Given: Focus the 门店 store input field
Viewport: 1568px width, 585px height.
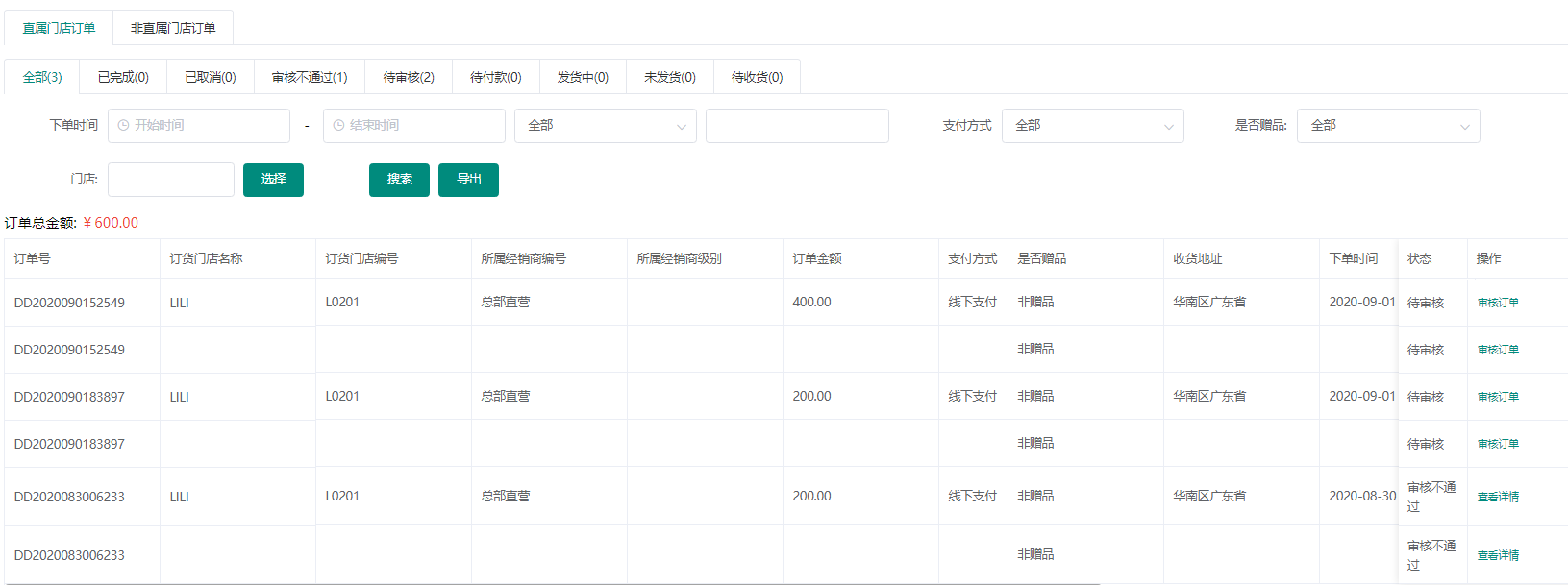Looking at the screenshot, I should (x=171, y=180).
